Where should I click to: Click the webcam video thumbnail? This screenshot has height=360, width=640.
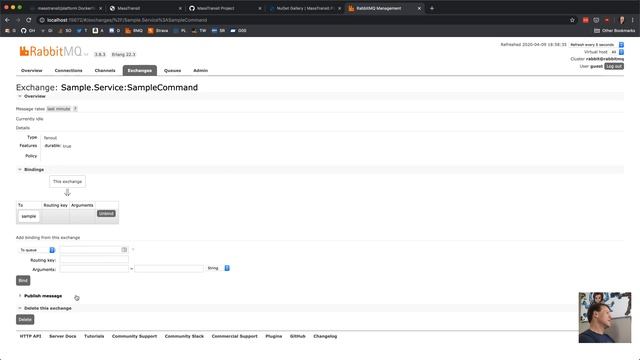pos(605,318)
